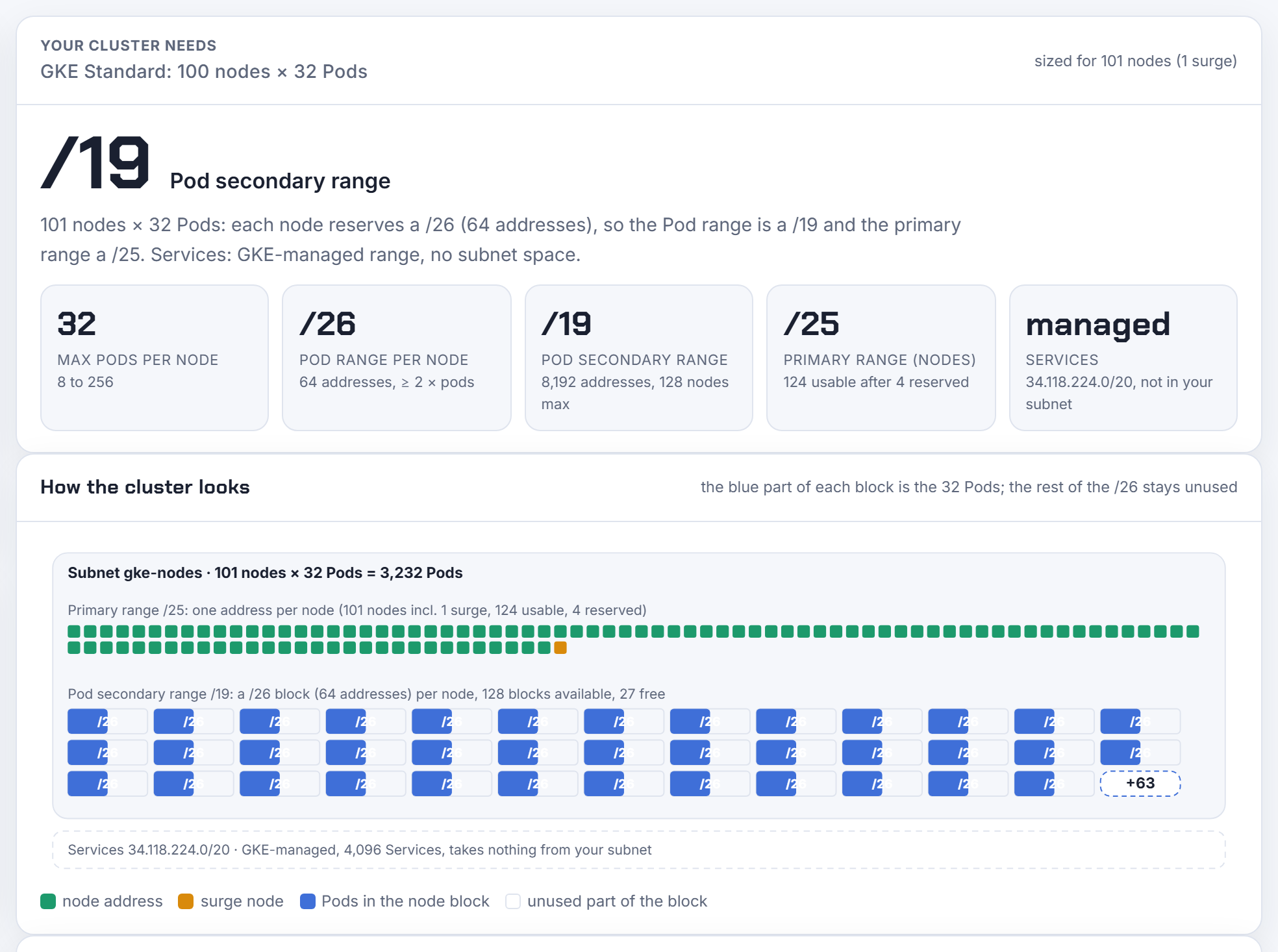Select the orange surge node square in primary range
1278x952 pixels.
560,647
